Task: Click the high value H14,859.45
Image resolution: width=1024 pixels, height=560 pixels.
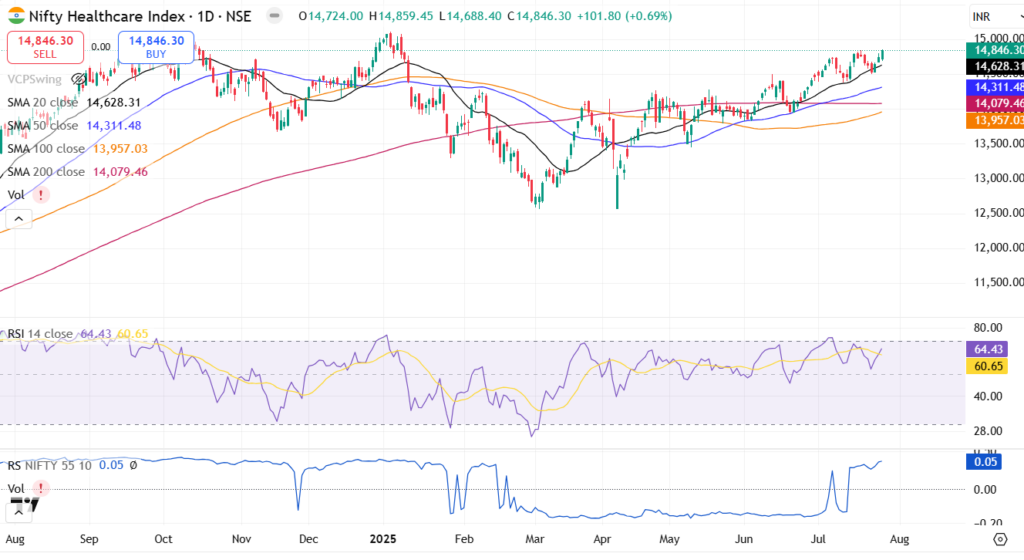Action: tap(400, 16)
